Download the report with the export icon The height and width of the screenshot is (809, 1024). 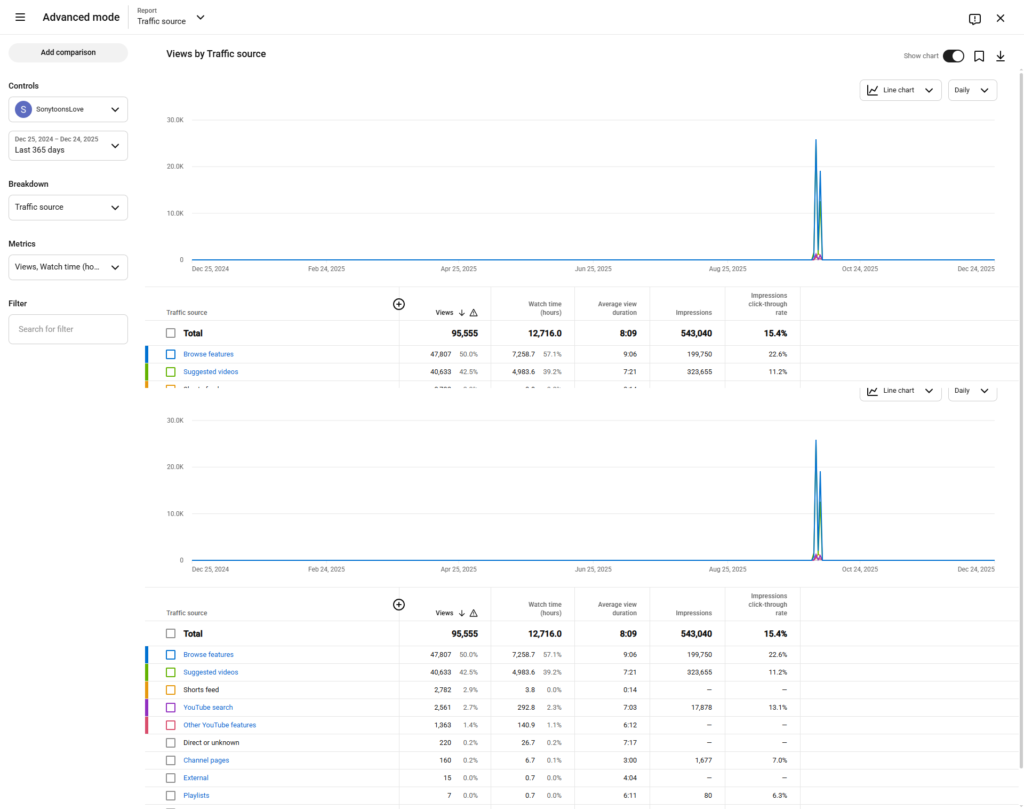click(1000, 56)
